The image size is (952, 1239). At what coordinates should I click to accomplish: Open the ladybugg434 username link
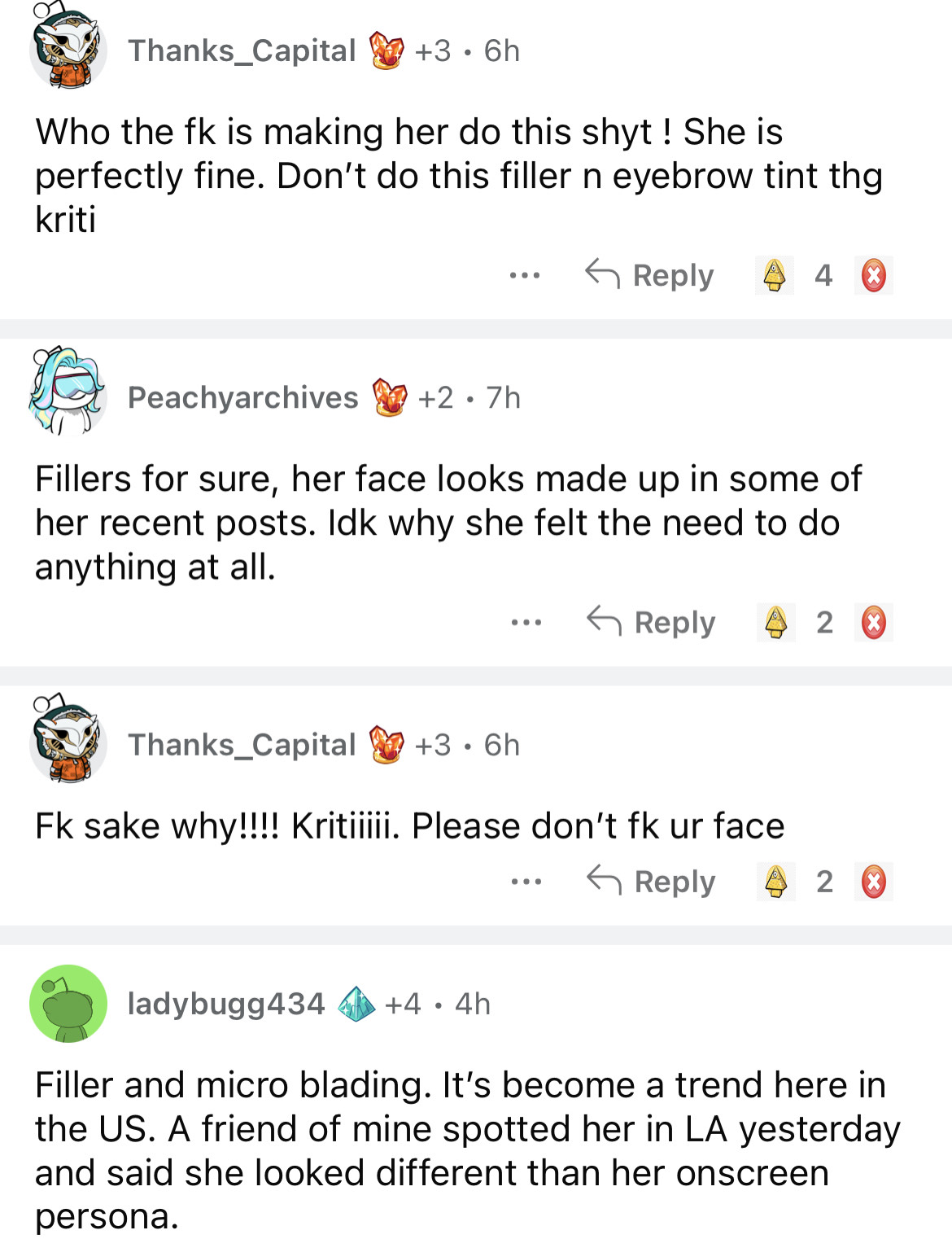click(x=226, y=1004)
